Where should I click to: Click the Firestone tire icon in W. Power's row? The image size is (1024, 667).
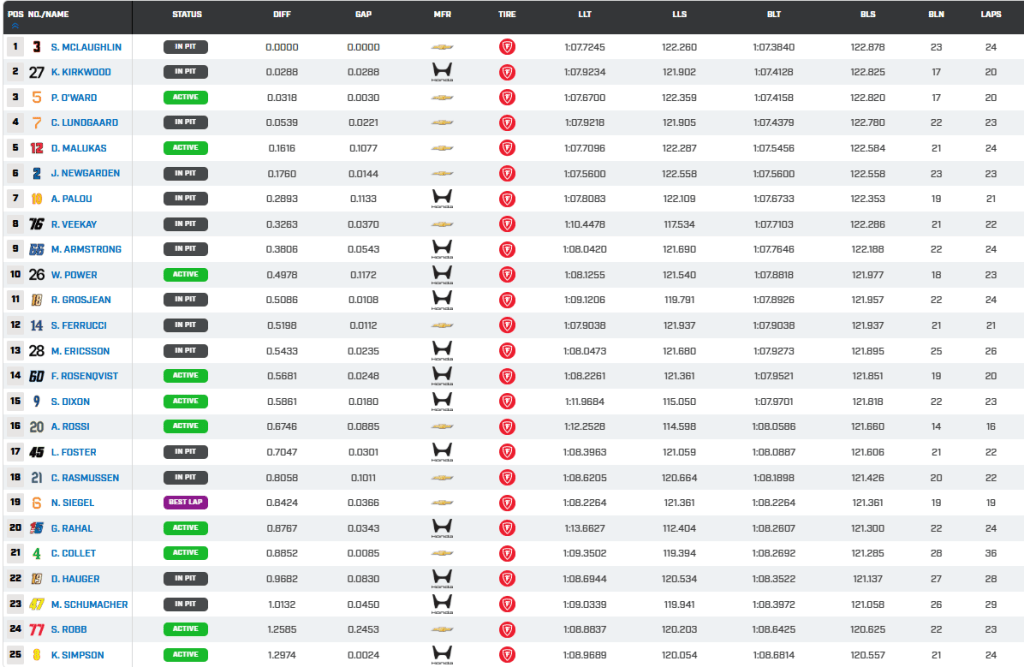point(507,275)
